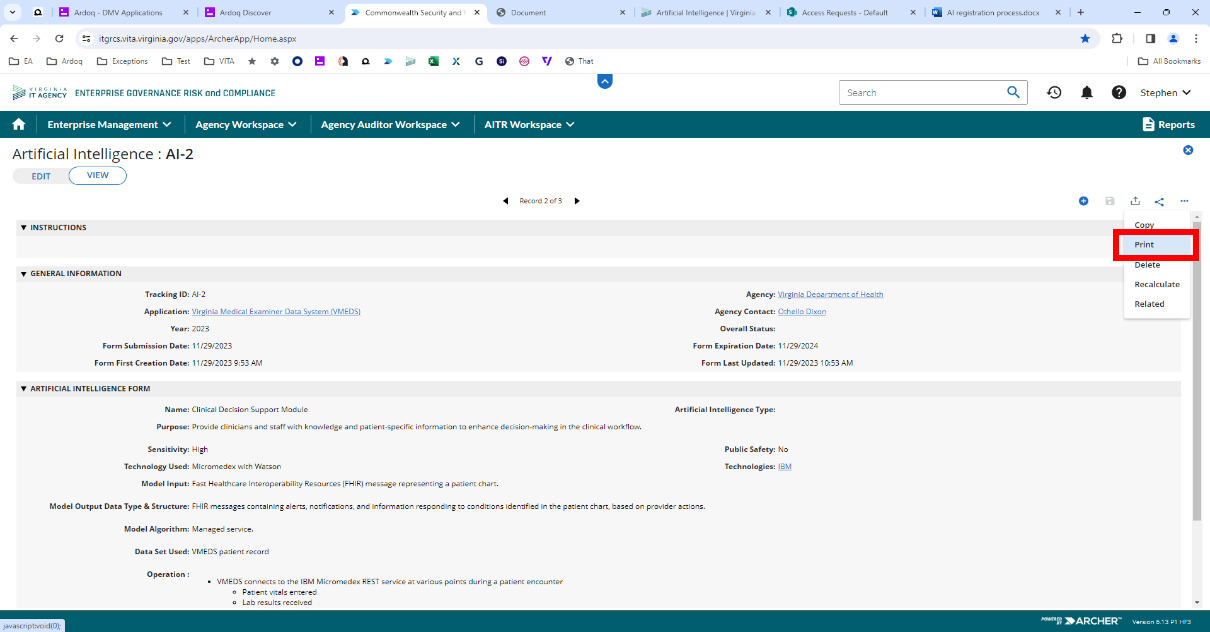Click the three-dot more actions icon
This screenshot has height=632, width=1210.
(x=1184, y=201)
